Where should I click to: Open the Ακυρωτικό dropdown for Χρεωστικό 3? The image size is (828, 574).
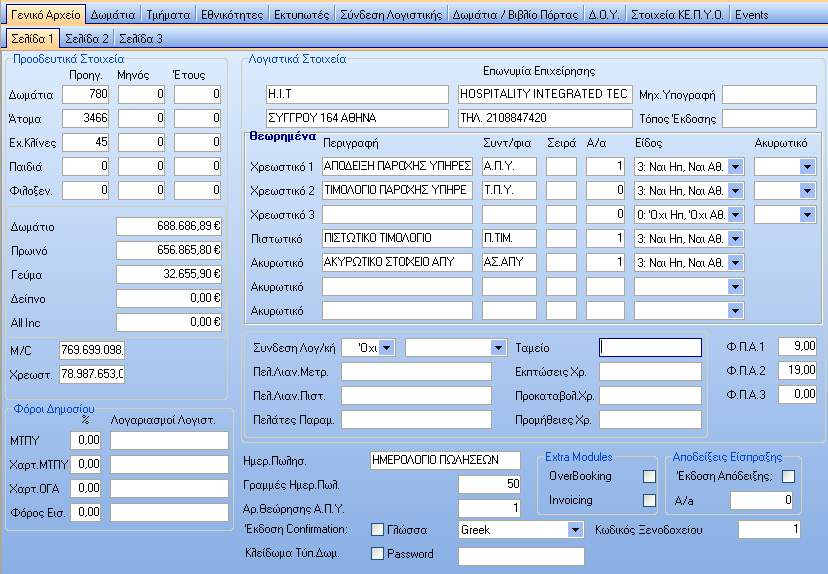coord(807,215)
